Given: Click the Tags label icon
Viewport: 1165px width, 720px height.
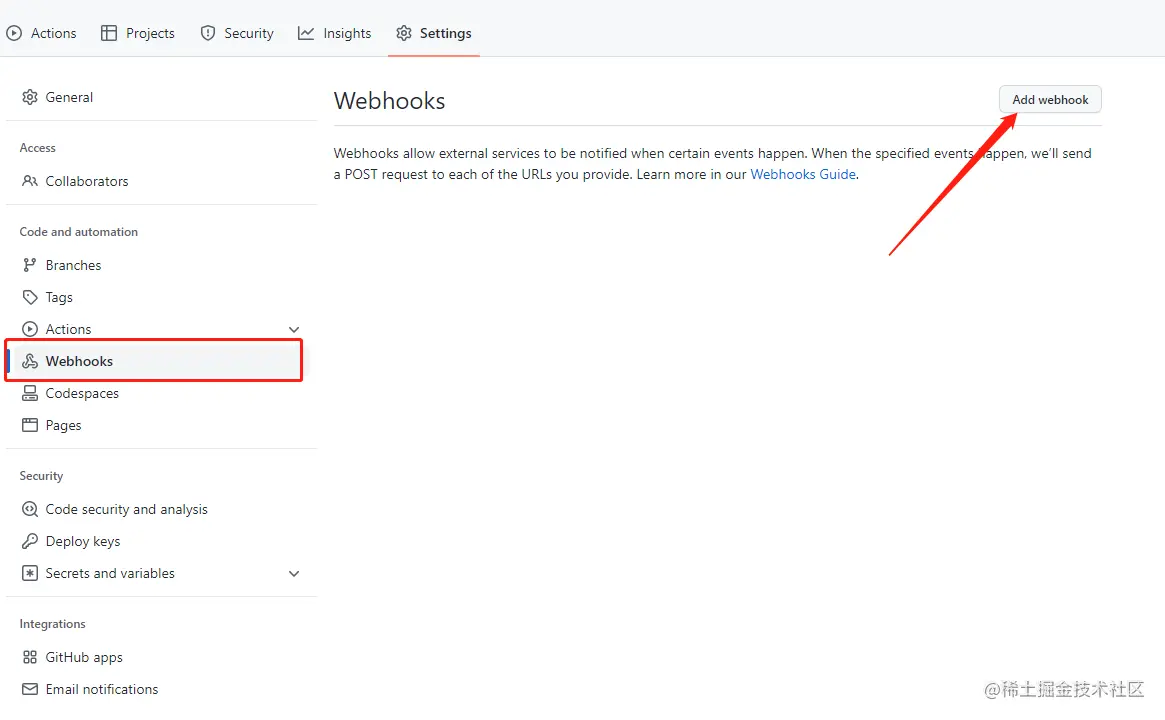Looking at the screenshot, I should (30, 297).
